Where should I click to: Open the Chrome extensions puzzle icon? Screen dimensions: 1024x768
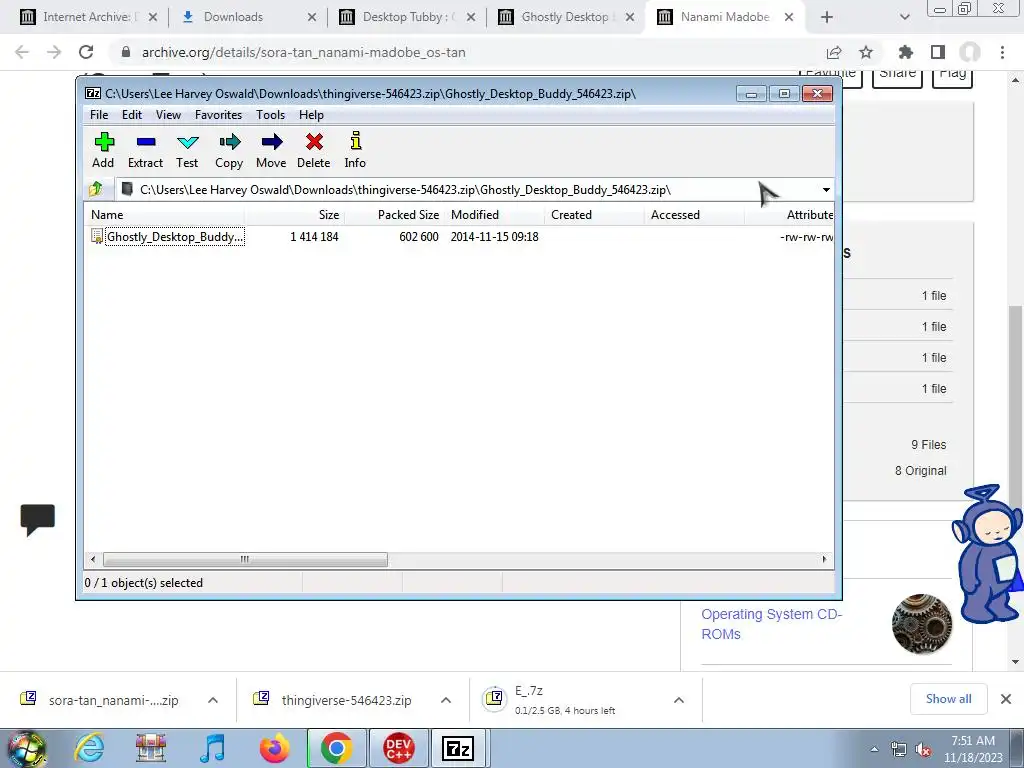point(905,52)
